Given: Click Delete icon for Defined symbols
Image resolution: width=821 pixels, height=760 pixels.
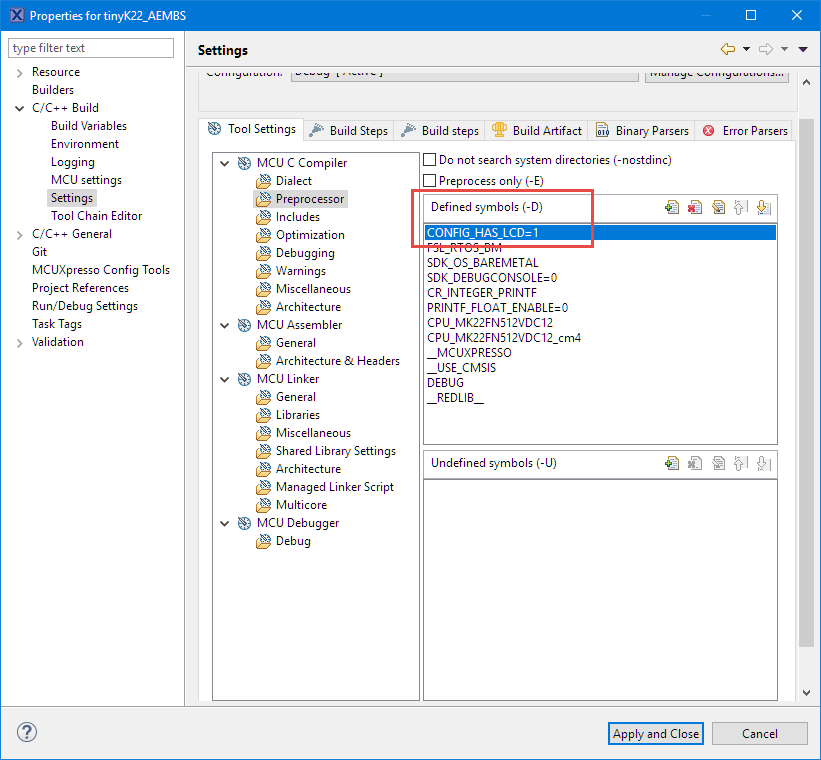Looking at the screenshot, I should click(x=695, y=207).
